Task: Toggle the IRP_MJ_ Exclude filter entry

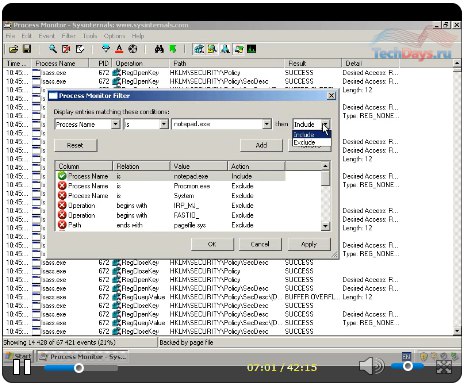Action: coord(62,205)
